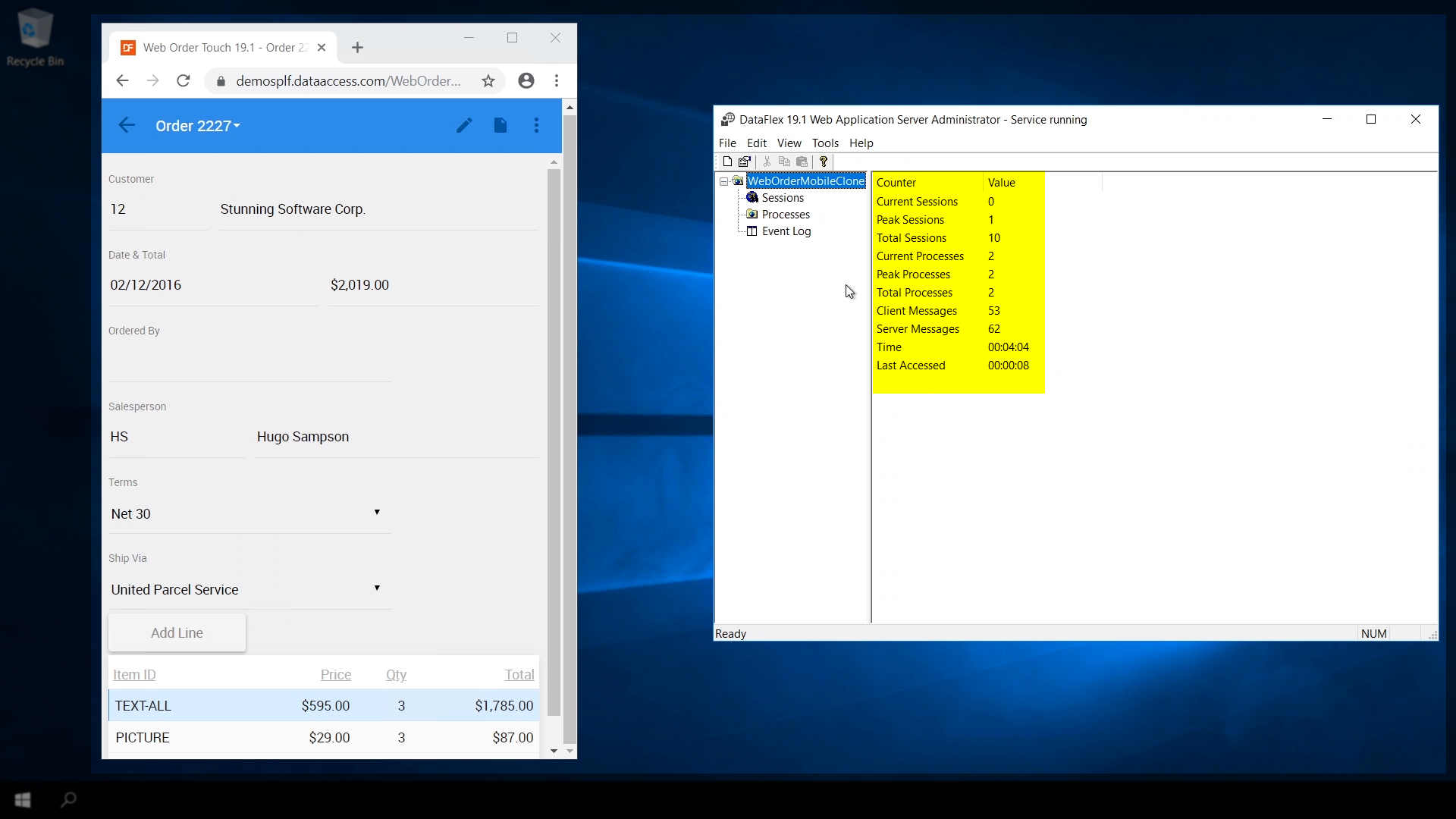This screenshot has height=819, width=1456.
Task: Click the back arrow beside Order 2227
Action: (x=127, y=126)
